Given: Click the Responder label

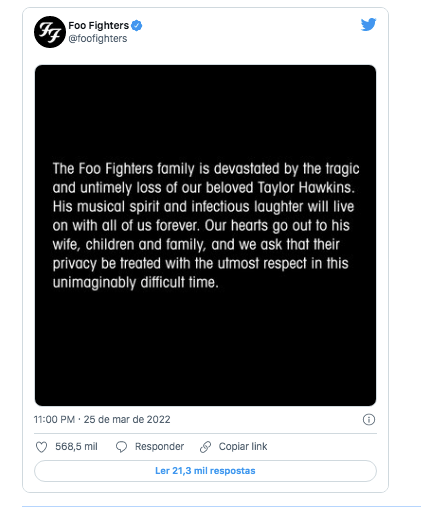Looking at the screenshot, I should [x=159, y=447].
